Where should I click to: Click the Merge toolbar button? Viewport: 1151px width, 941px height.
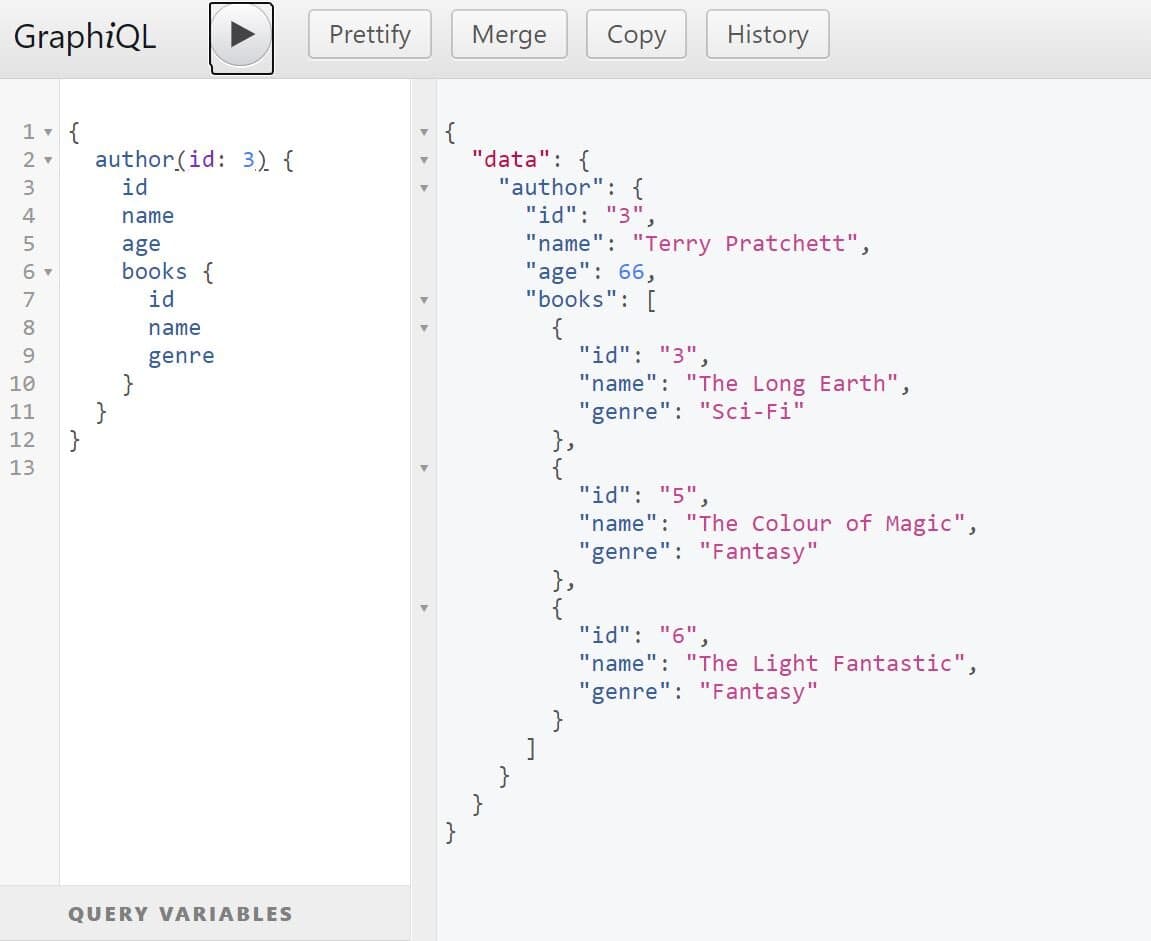point(509,35)
